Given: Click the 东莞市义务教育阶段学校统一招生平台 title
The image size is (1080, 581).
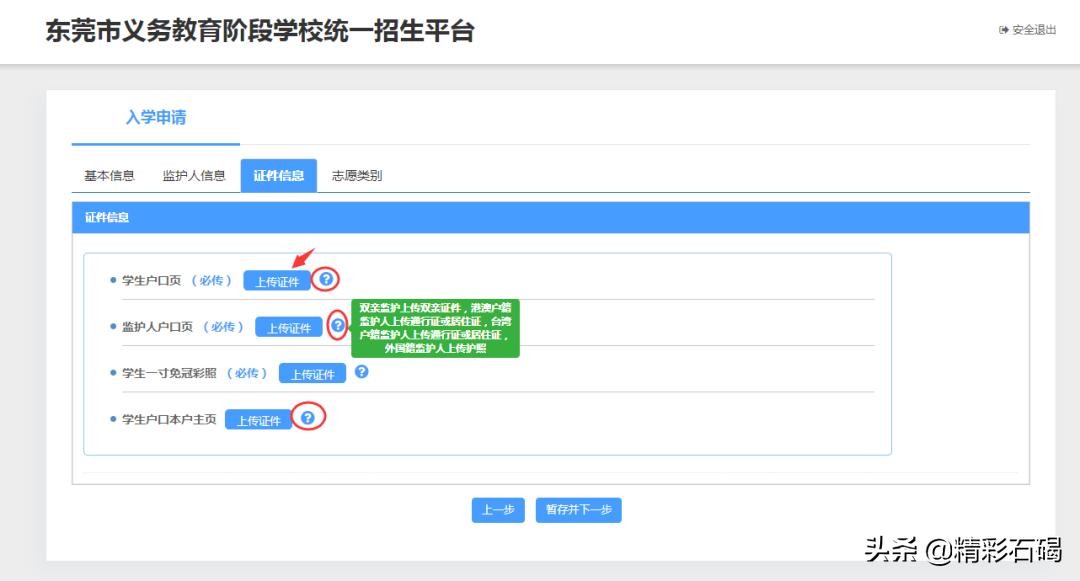Looking at the screenshot, I should [x=259, y=31].
